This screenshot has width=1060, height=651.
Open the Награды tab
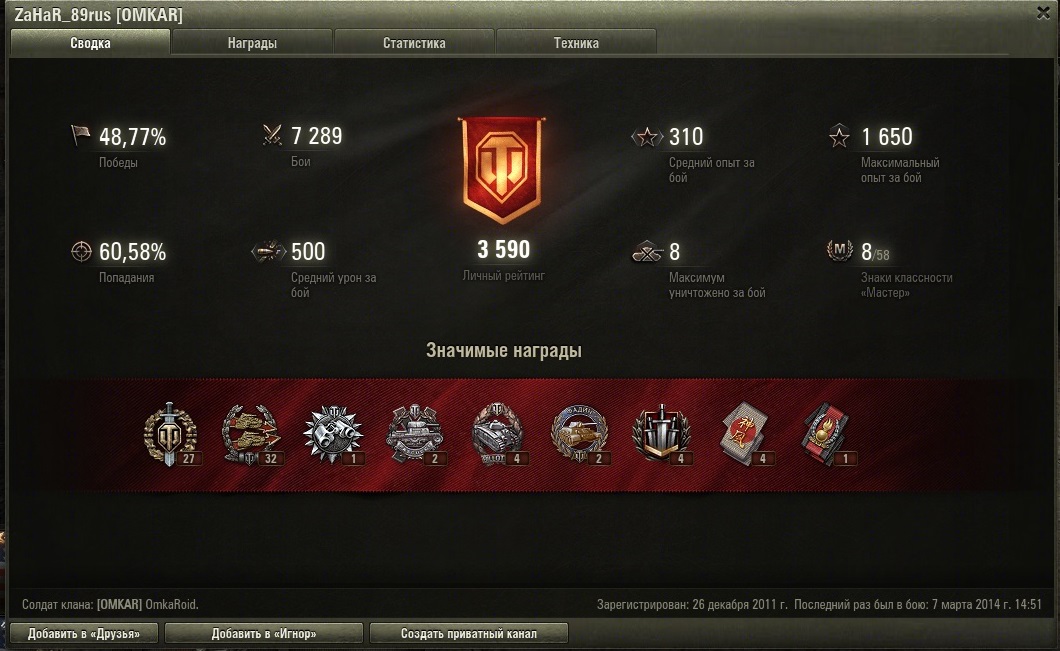[251, 43]
